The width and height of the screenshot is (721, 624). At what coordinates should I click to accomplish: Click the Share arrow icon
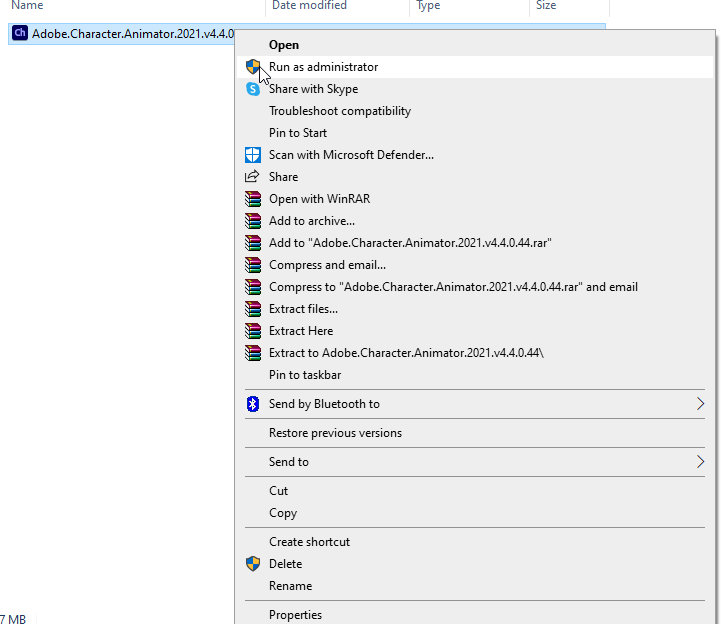pyautogui.click(x=252, y=177)
